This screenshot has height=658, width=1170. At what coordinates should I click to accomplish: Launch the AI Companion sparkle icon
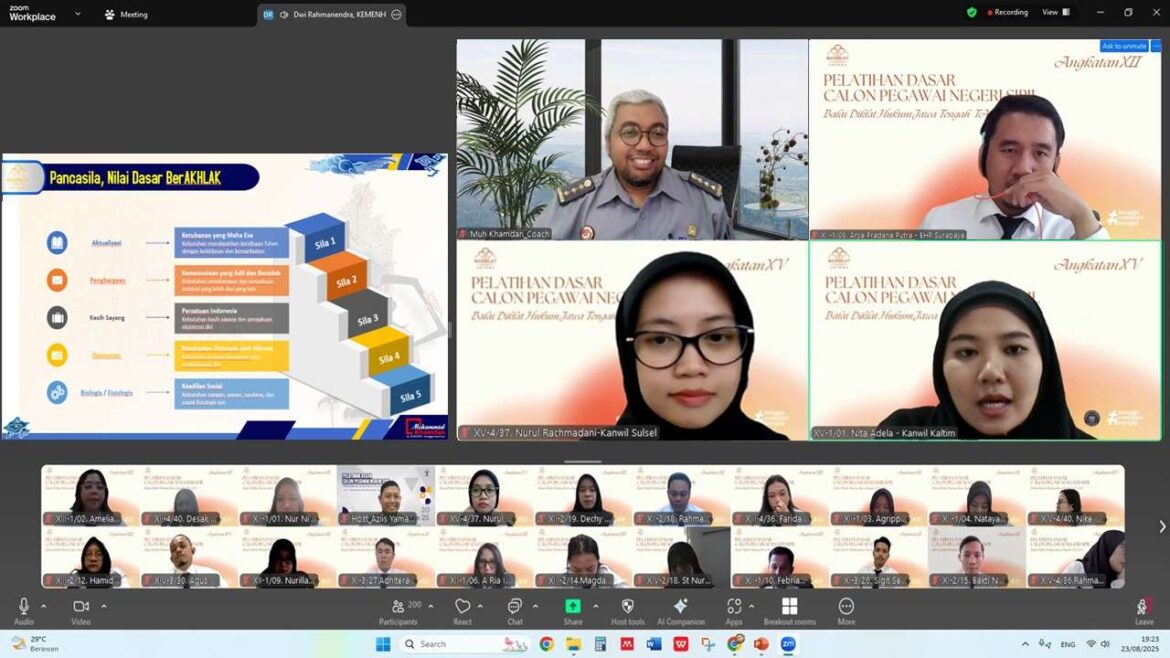pos(681,611)
